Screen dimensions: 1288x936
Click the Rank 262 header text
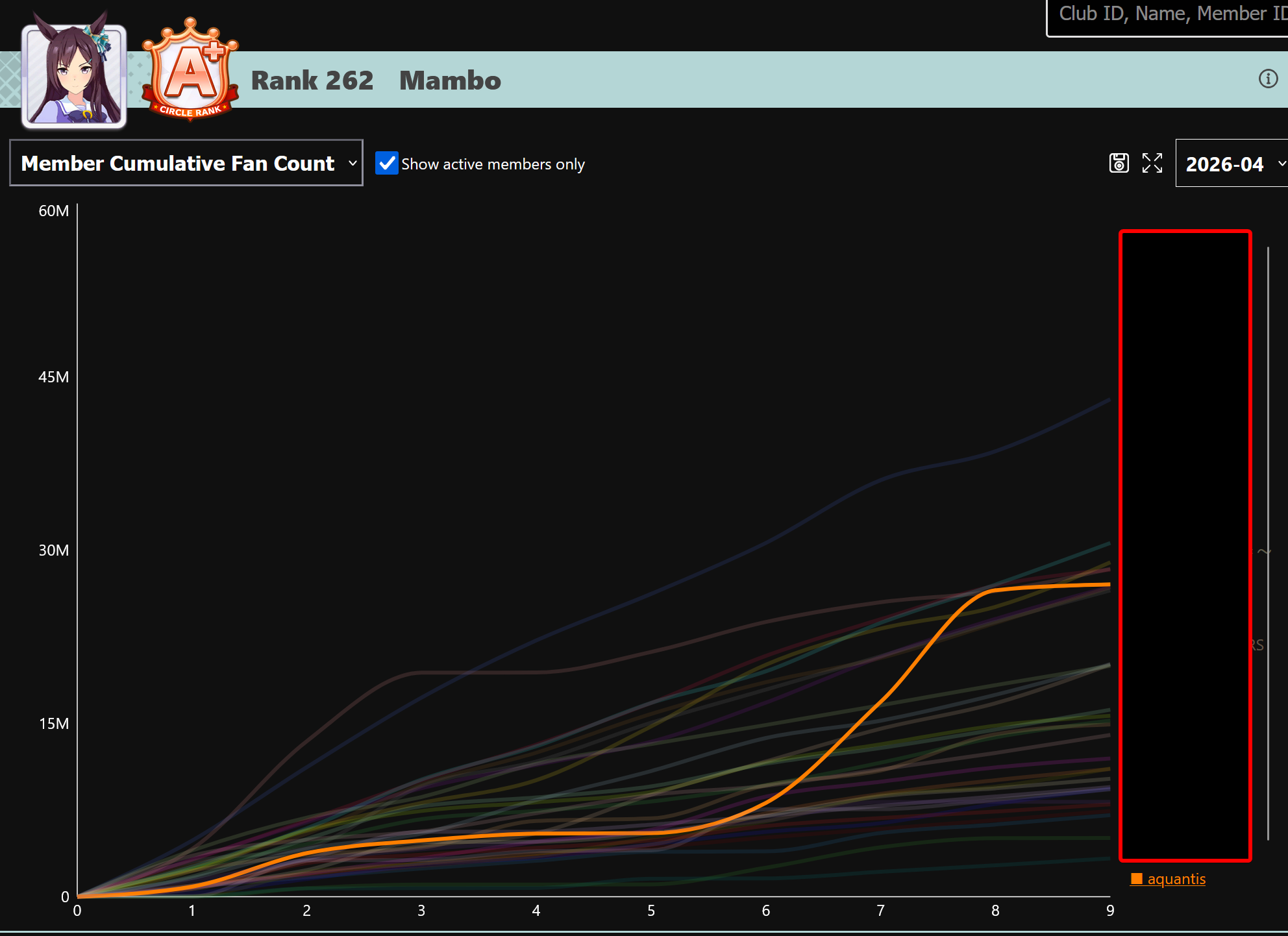coord(312,80)
